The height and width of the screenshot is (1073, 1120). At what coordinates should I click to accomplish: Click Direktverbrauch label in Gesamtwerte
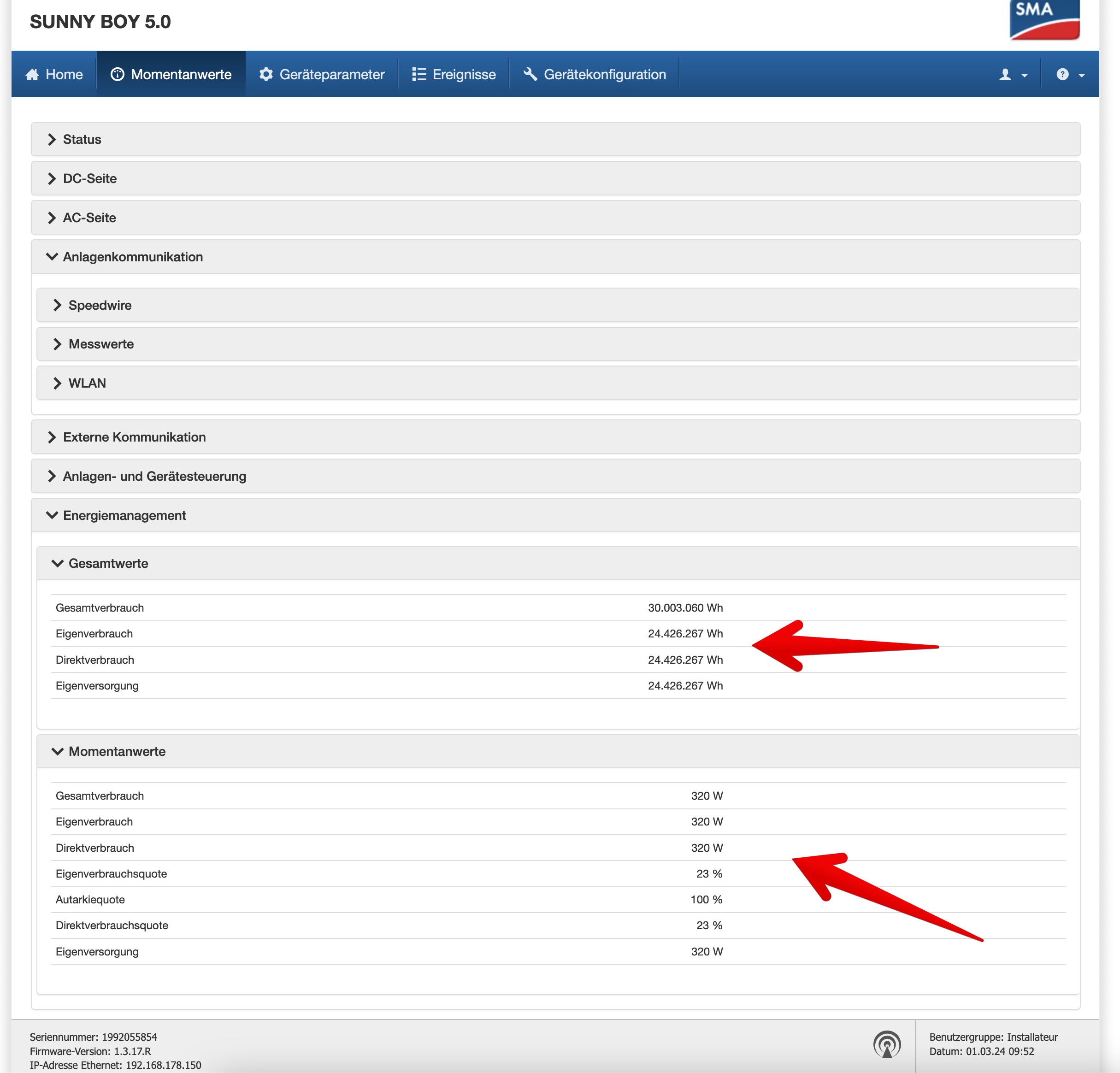click(x=95, y=660)
